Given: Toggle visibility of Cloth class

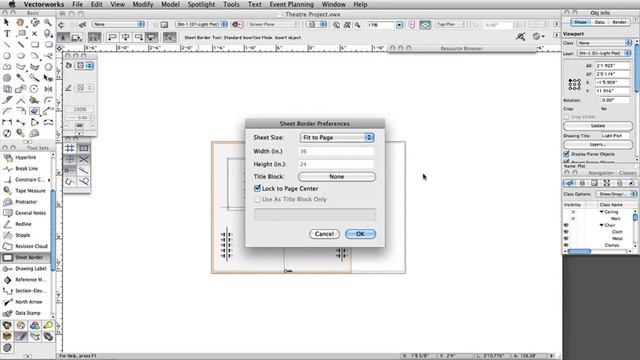Looking at the screenshot, I should [566, 232].
